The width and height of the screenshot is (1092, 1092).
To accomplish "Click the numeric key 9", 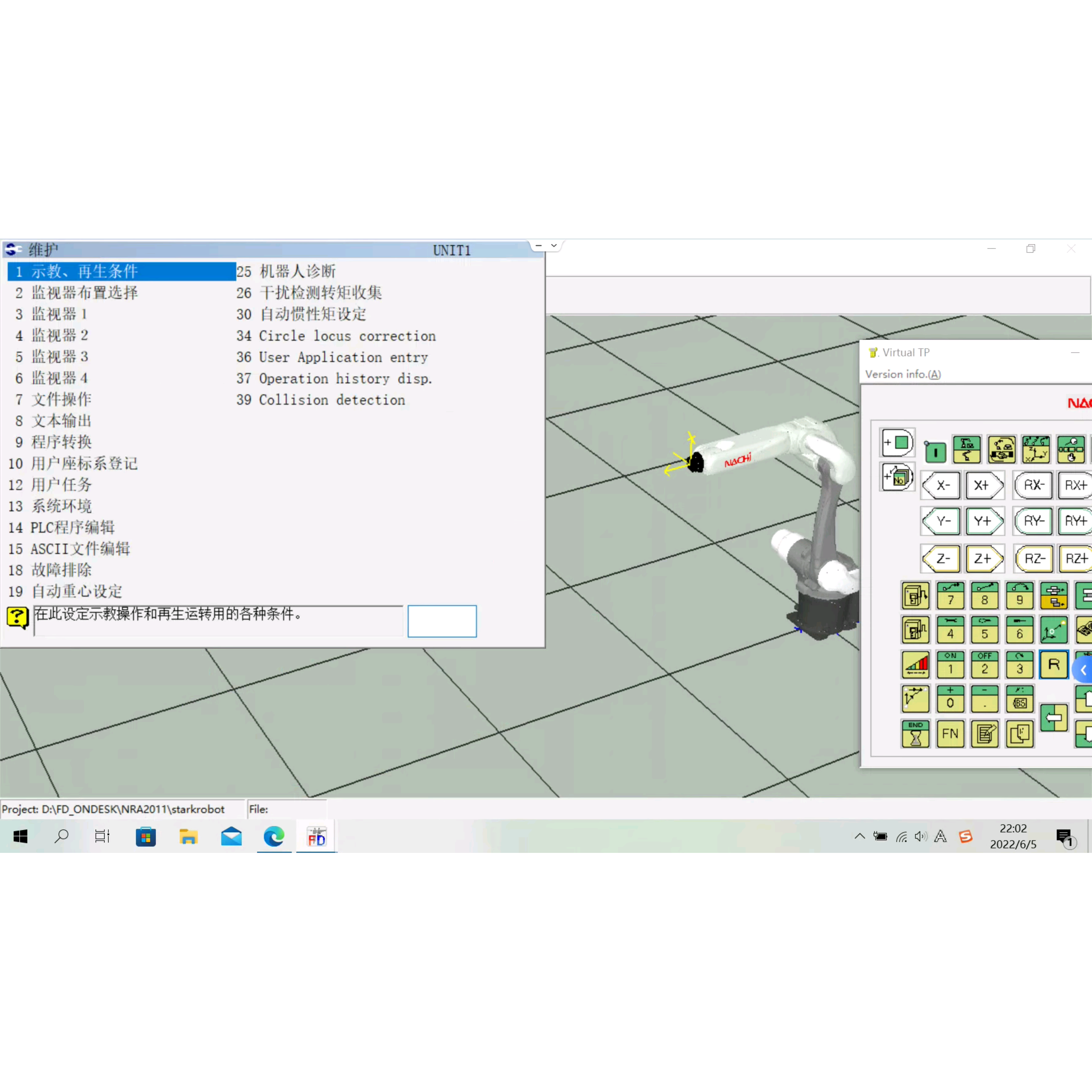I will (1020, 595).
